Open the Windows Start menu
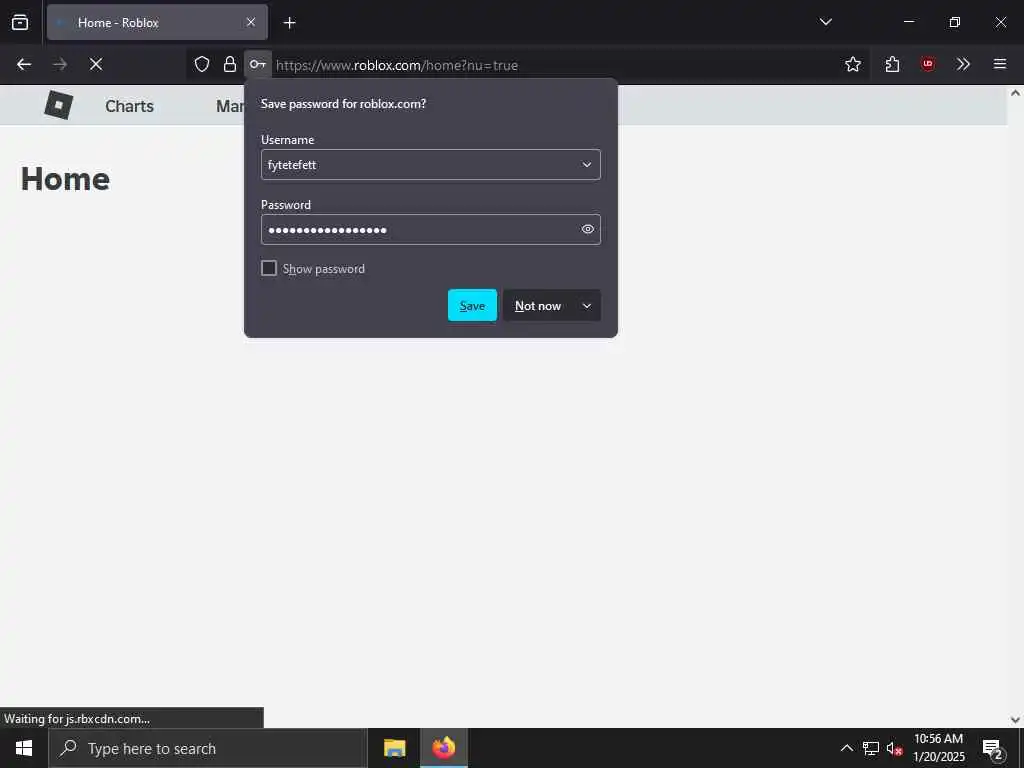This screenshot has height=768, width=1024. (24, 748)
